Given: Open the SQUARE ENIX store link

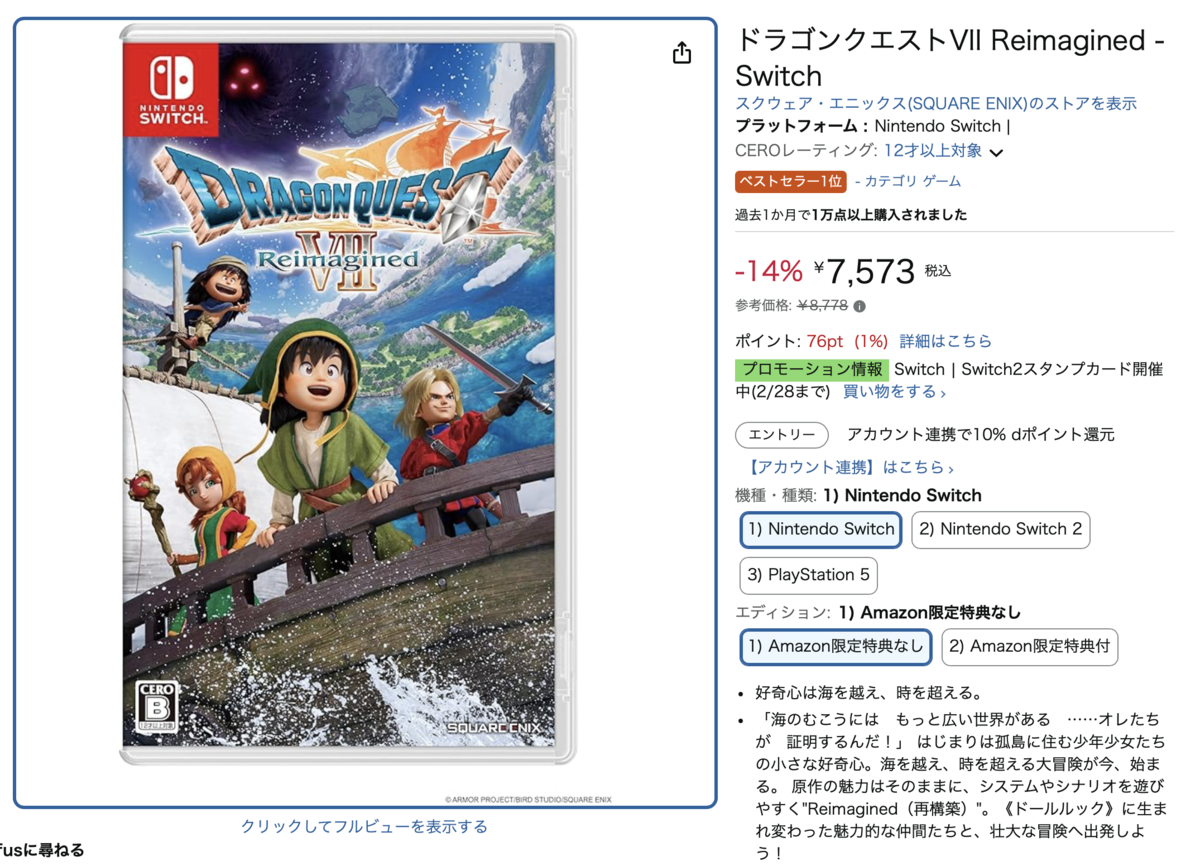Looking at the screenshot, I should [936, 103].
